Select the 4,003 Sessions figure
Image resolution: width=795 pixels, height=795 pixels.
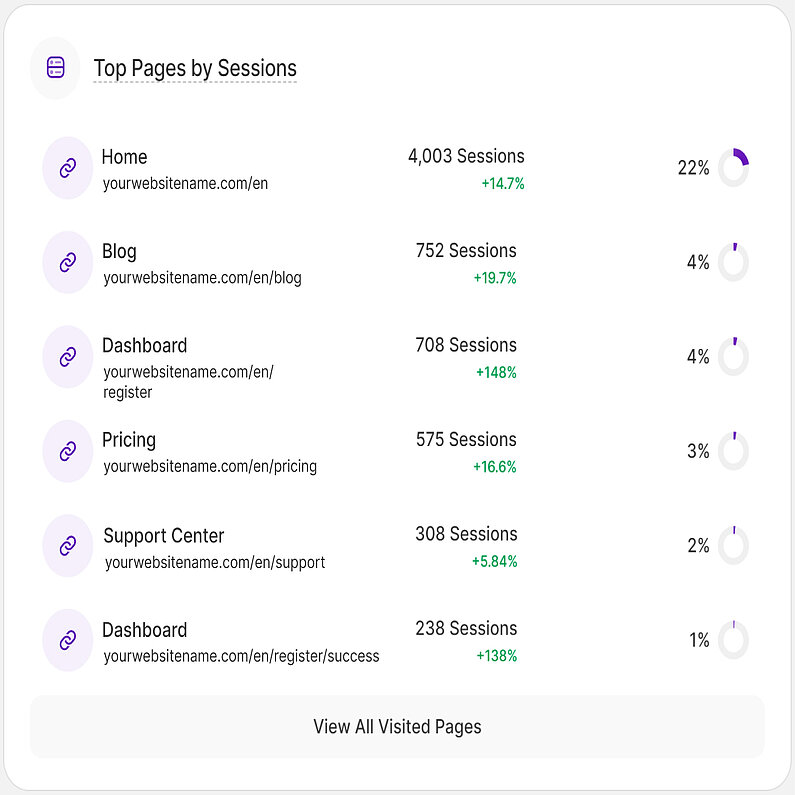(x=466, y=156)
